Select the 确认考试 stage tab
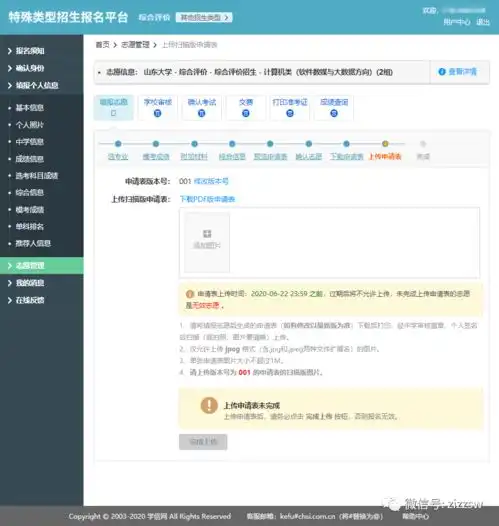The image size is (499, 526). tap(202, 107)
